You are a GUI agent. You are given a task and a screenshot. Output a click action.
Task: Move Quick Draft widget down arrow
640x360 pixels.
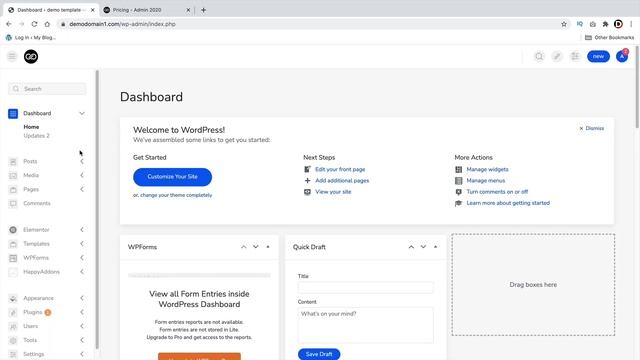click(x=423, y=247)
